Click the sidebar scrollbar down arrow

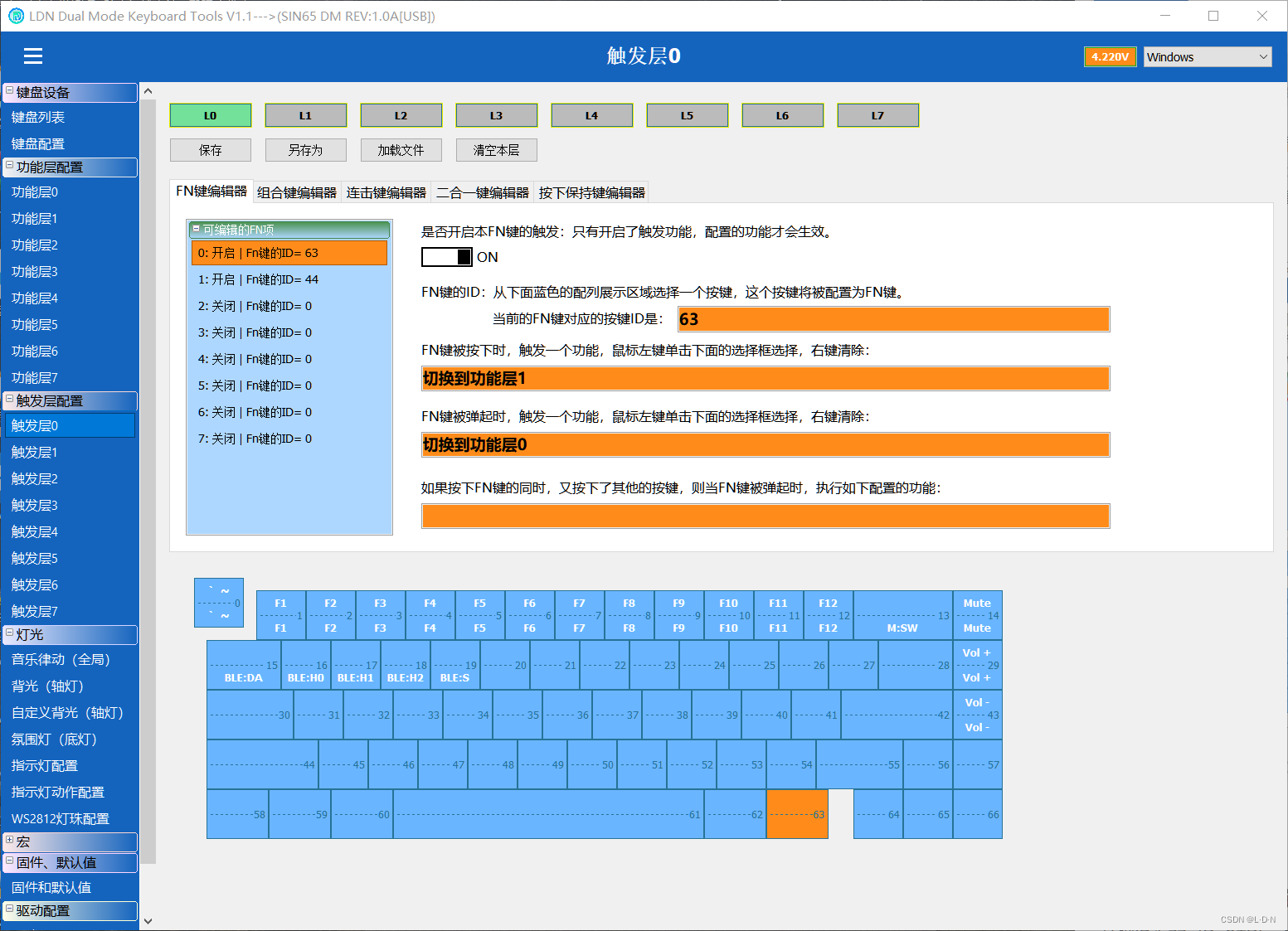pos(148,920)
